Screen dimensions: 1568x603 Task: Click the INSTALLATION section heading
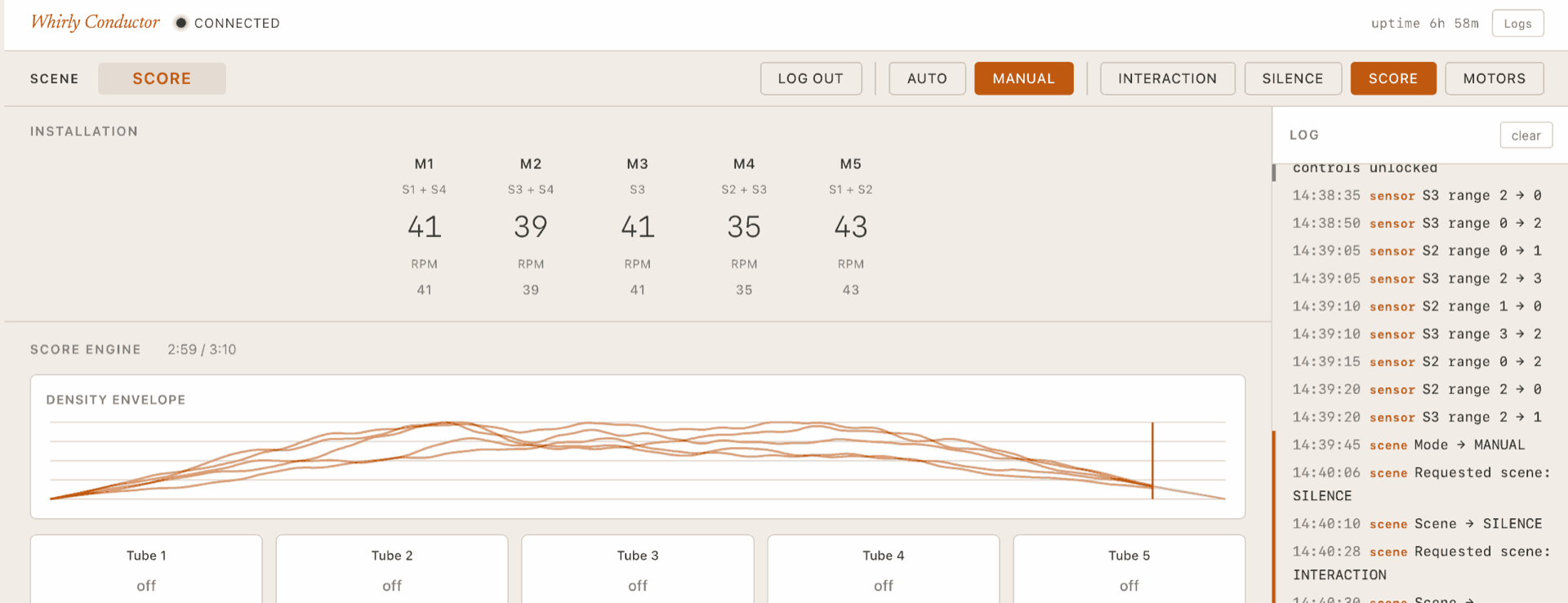coord(84,132)
